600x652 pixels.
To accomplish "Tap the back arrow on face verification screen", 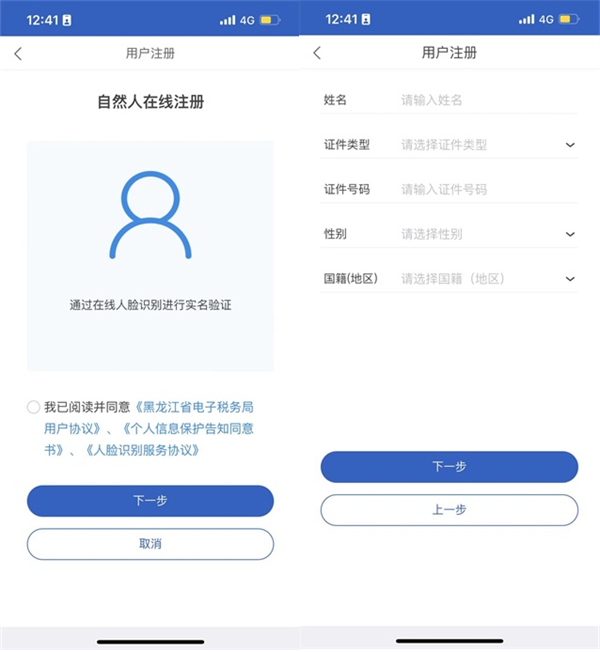I will 18,54.
